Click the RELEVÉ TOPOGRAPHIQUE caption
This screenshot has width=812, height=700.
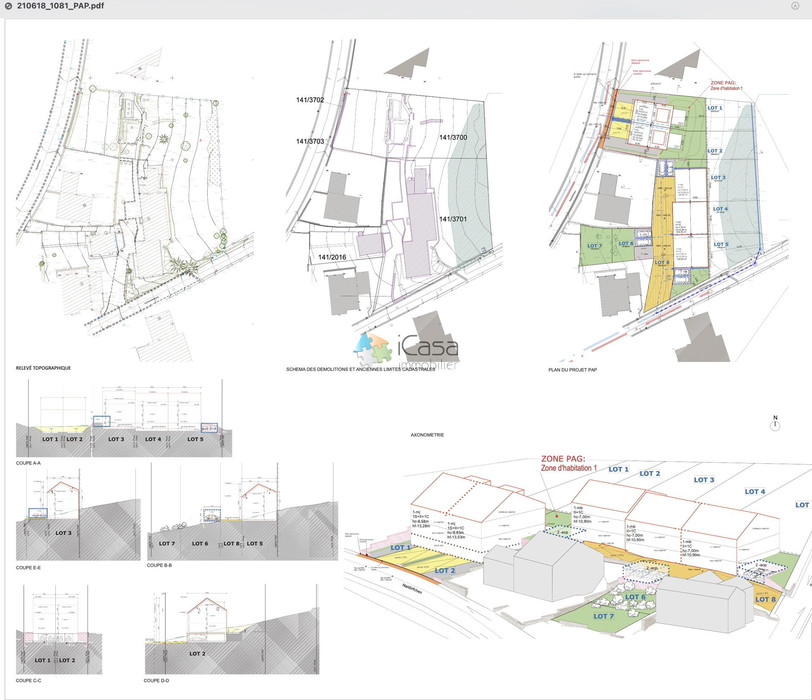coord(43,368)
